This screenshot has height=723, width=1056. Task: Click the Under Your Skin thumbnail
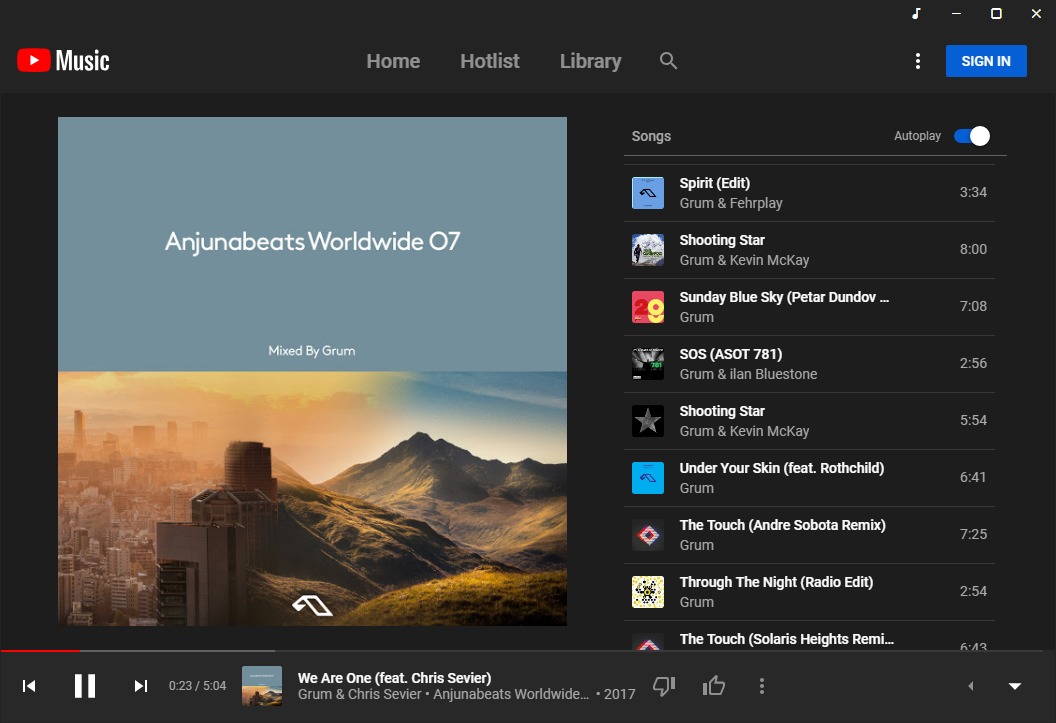648,478
